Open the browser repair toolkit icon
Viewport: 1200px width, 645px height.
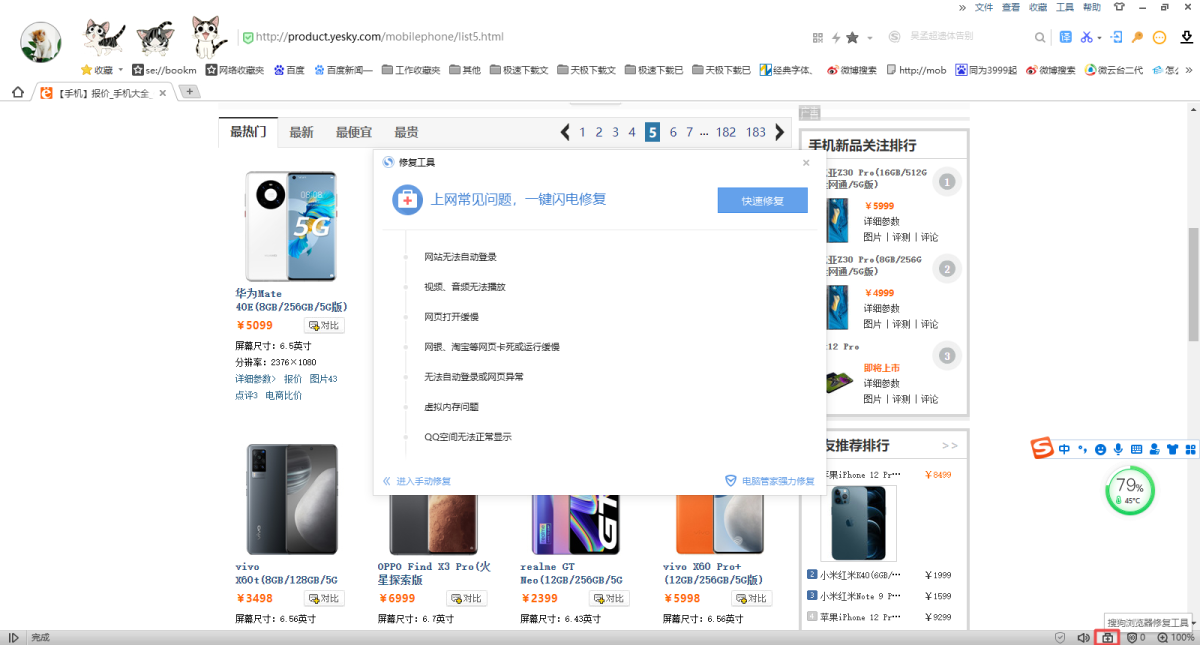coord(1107,637)
